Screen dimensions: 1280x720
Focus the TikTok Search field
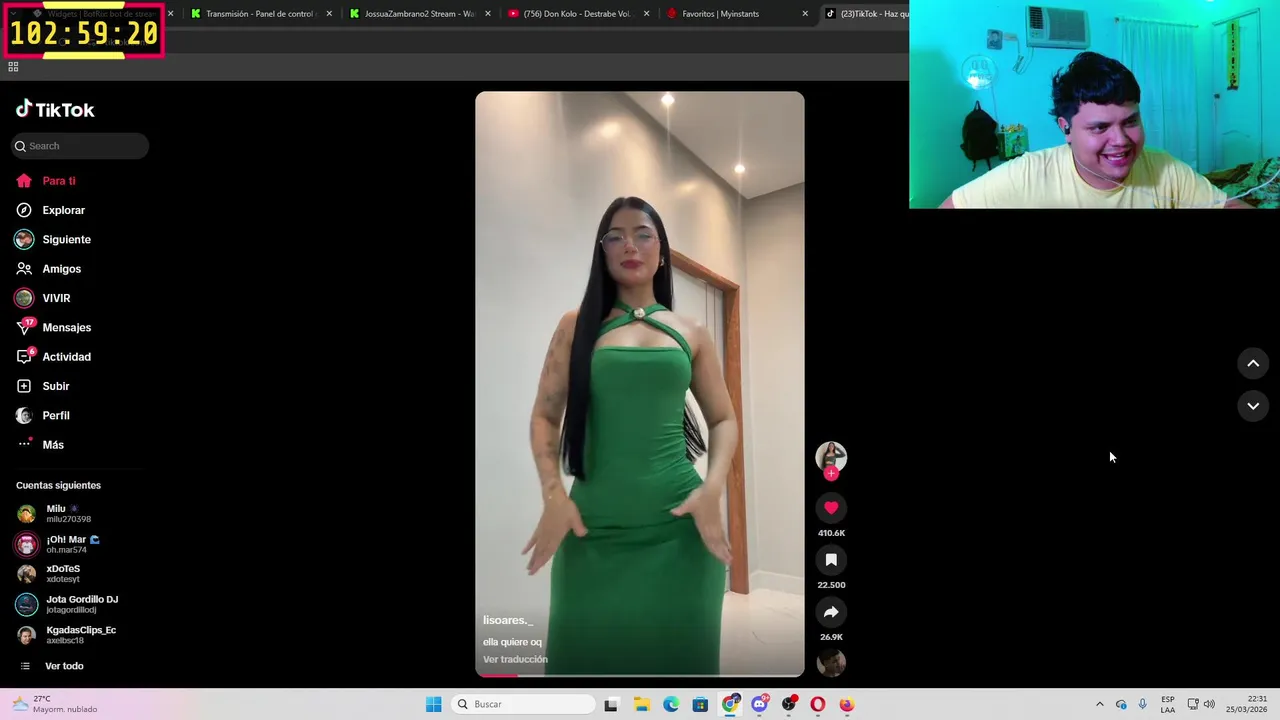click(80, 146)
